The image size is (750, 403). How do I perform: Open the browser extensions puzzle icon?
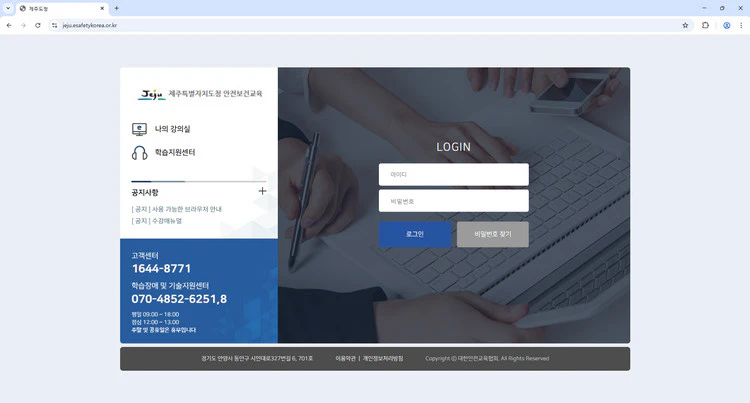point(705,25)
